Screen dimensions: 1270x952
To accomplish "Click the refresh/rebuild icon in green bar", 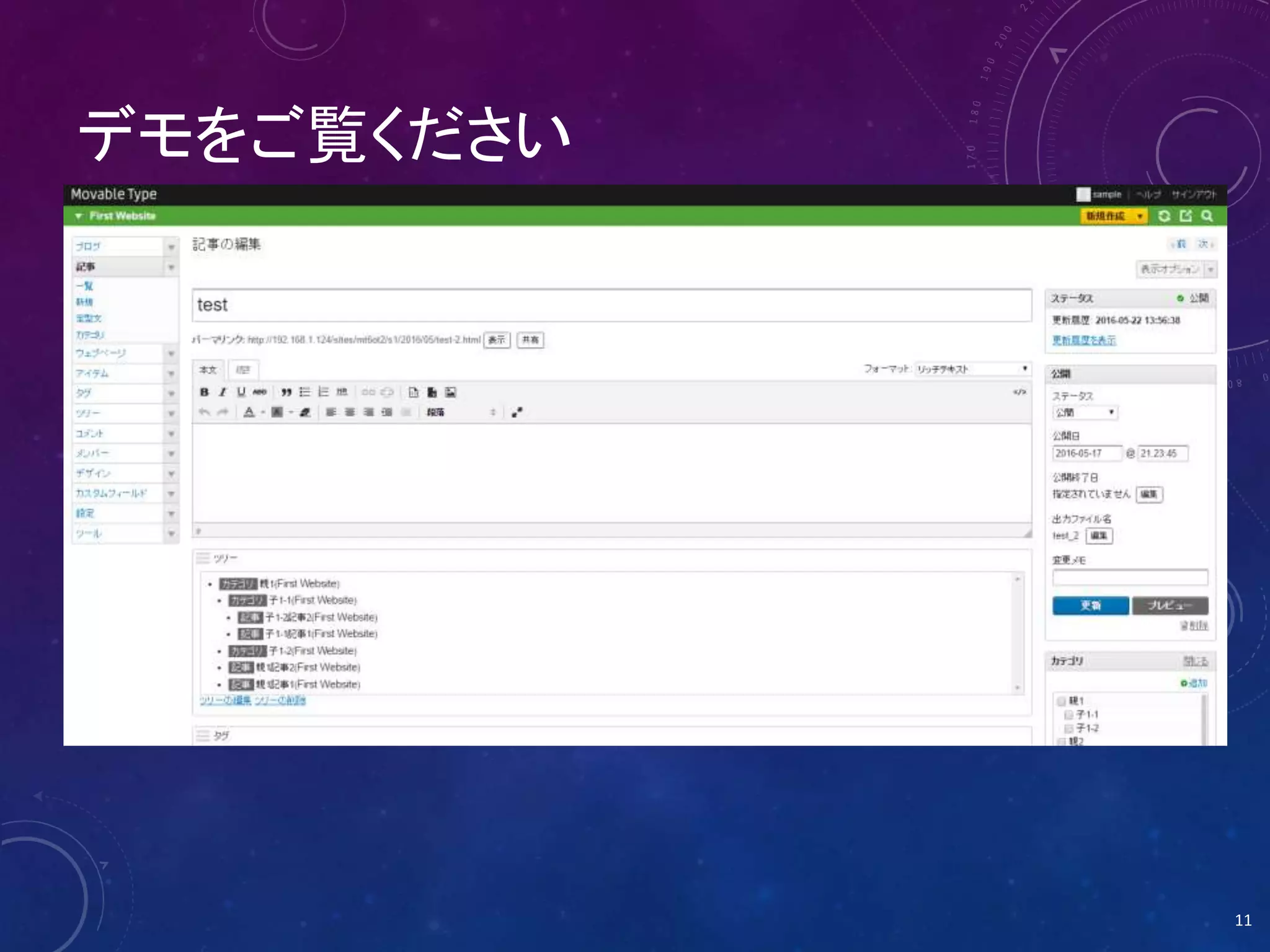I will pos(1164,216).
